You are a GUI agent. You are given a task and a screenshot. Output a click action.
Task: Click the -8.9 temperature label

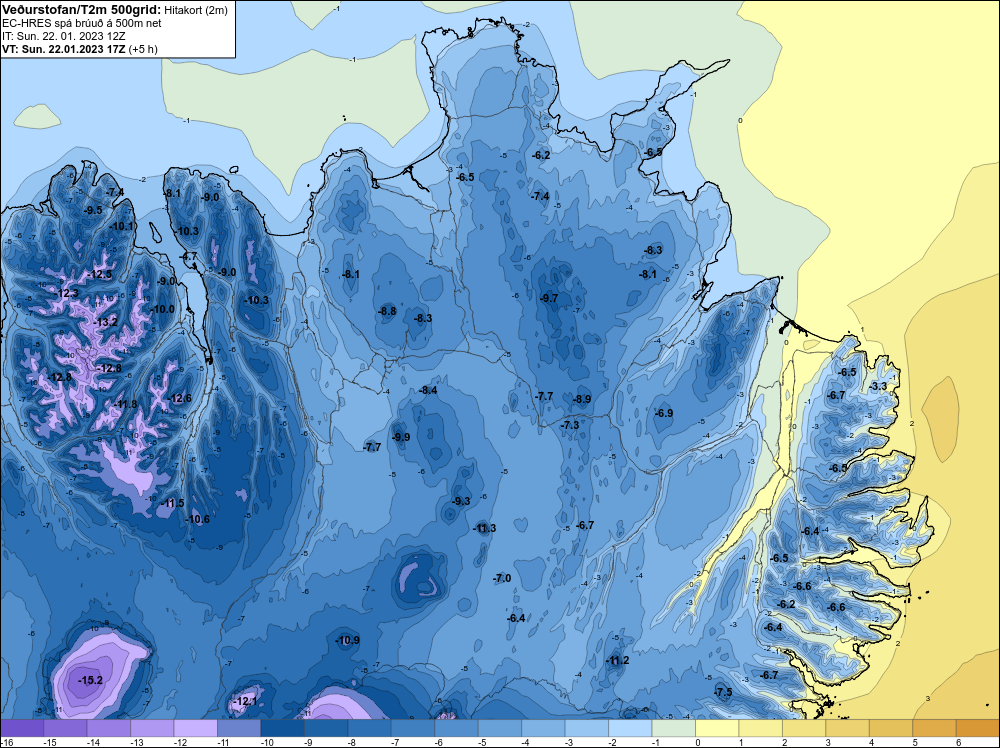[x=582, y=399]
